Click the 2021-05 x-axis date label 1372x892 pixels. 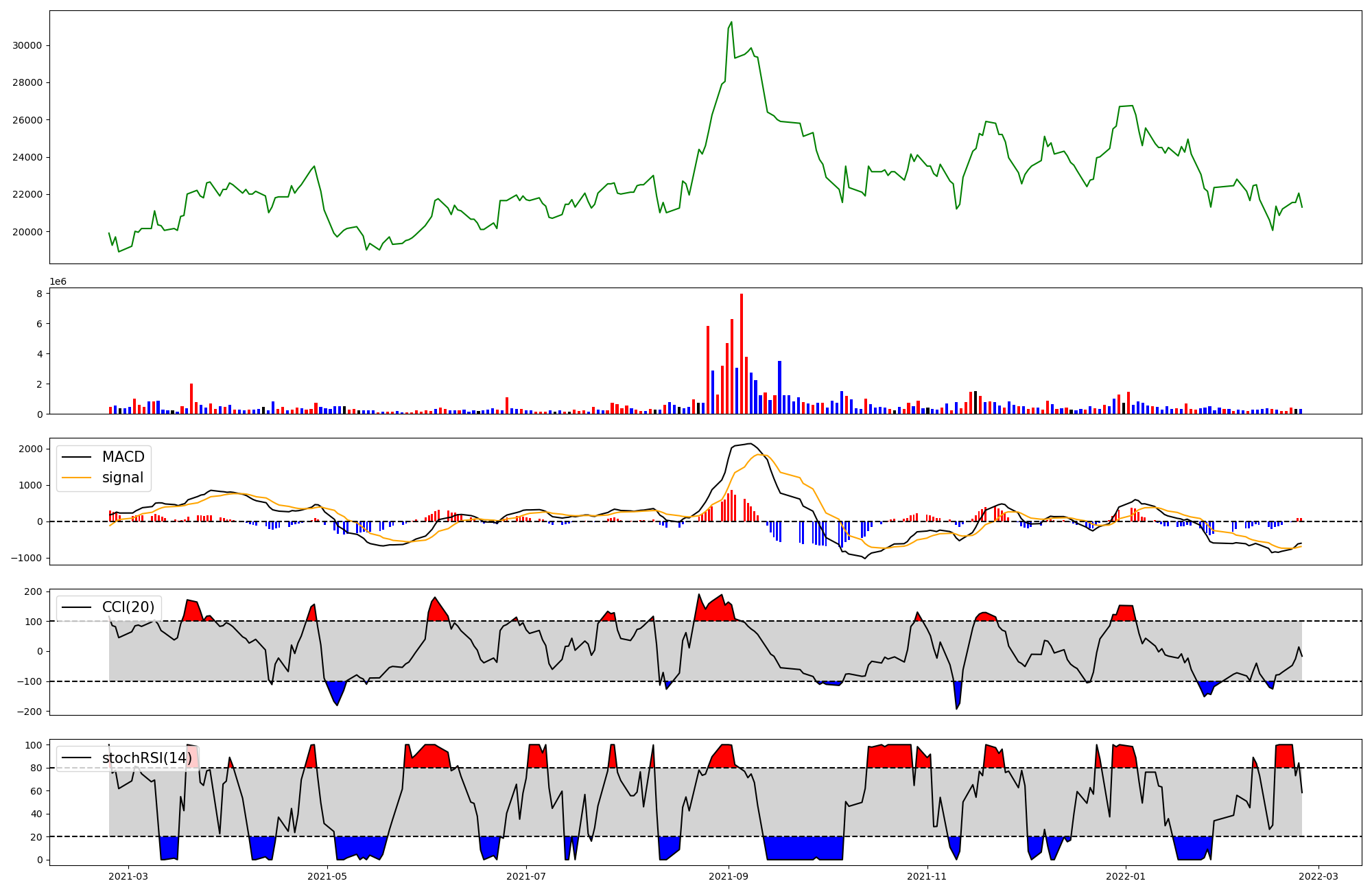click(327, 876)
